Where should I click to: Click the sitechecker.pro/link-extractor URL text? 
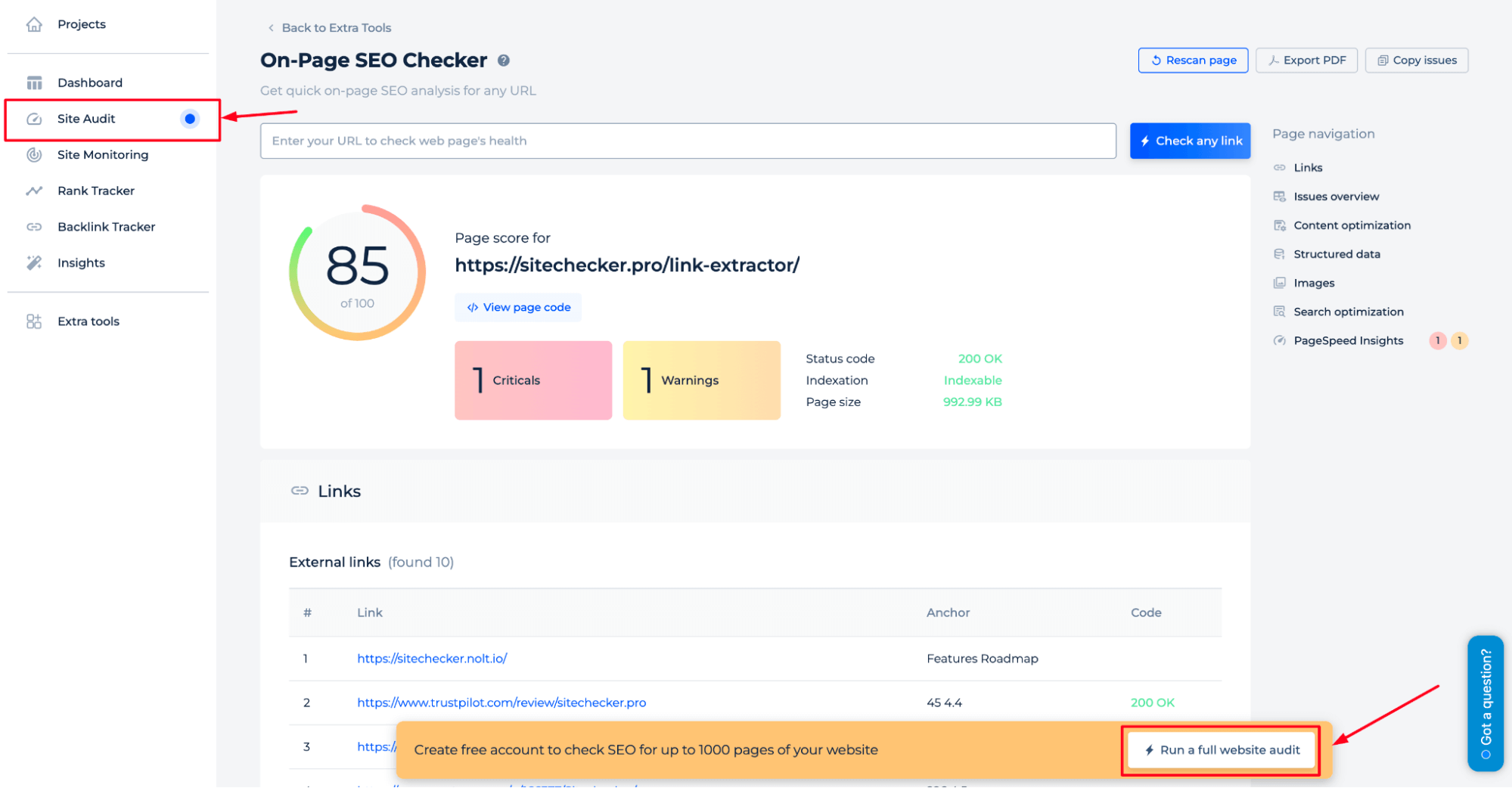(x=627, y=265)
